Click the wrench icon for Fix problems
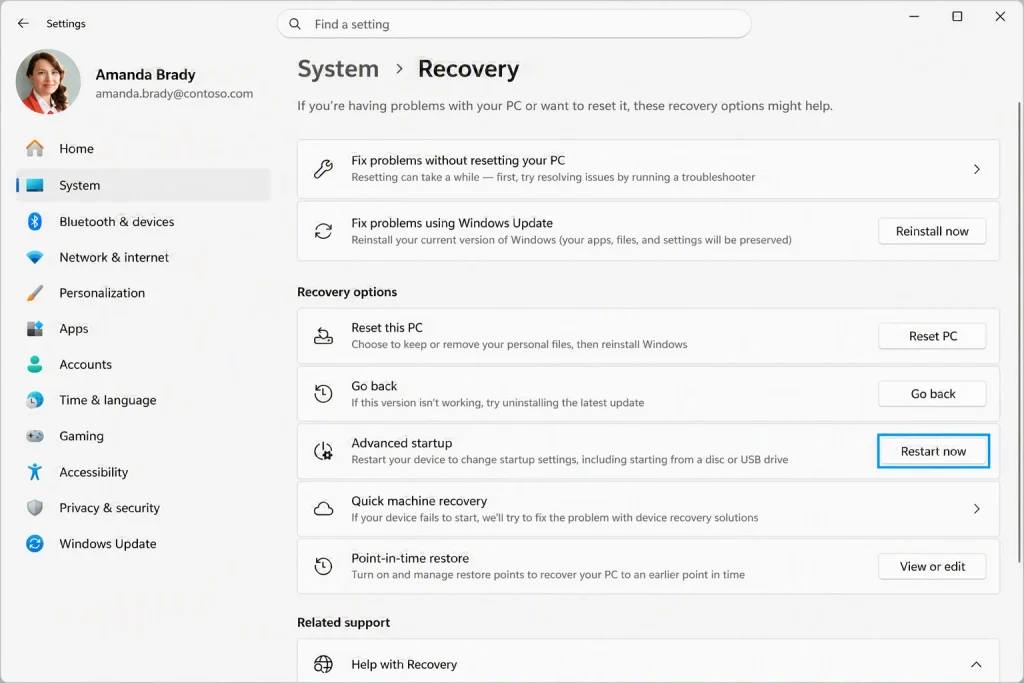 coord(323,169)
